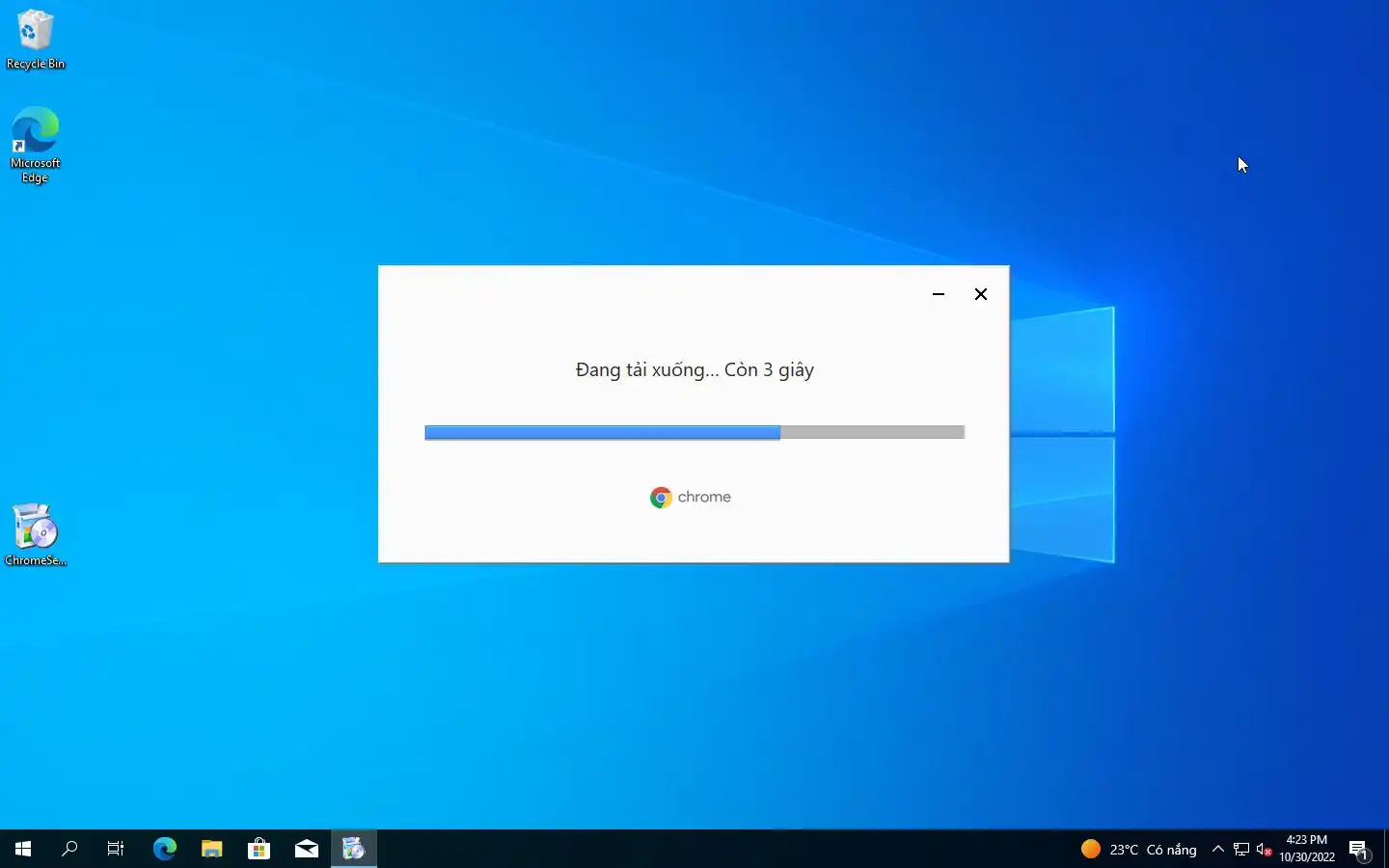The image size is (1389, 868).
Task: Open network status tray icon
Action: click(x=1241, y=850)
